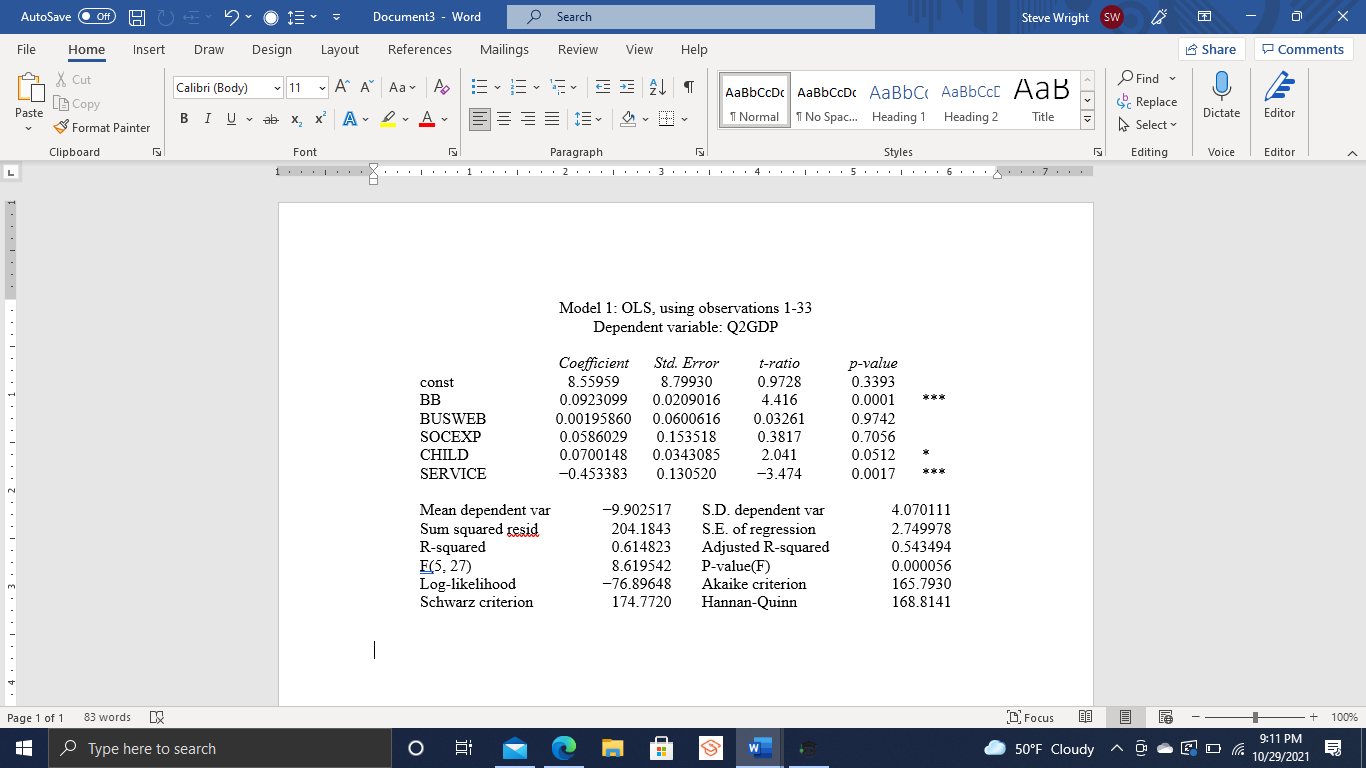Switch to the Insert tab
The image size is (1366, 768).
[149, 49]
